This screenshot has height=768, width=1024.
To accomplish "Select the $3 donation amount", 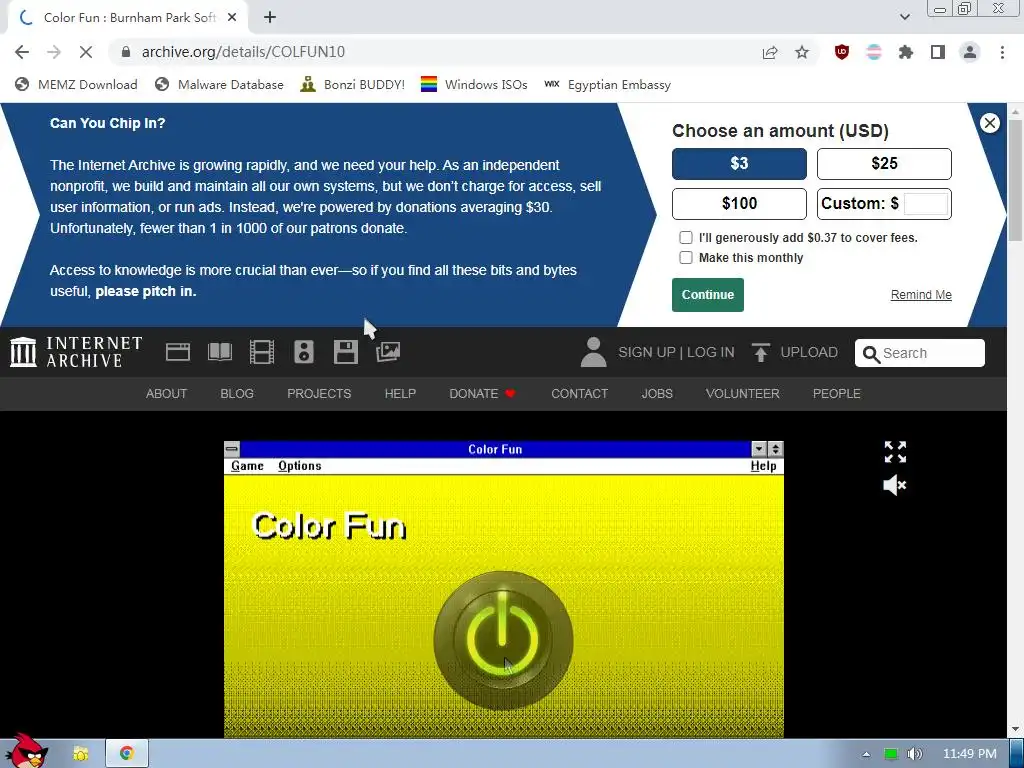I will tap(739, 164).
